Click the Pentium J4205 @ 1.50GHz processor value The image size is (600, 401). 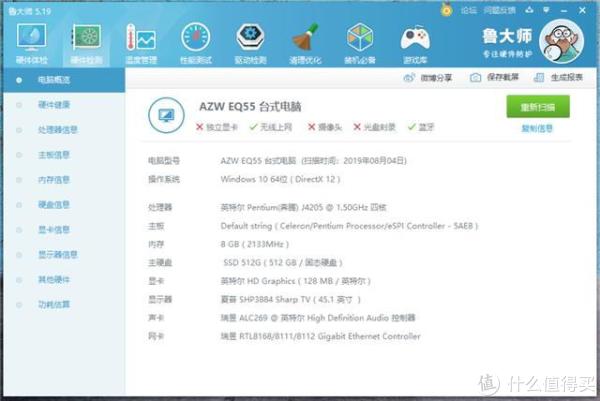coord(303,207)
